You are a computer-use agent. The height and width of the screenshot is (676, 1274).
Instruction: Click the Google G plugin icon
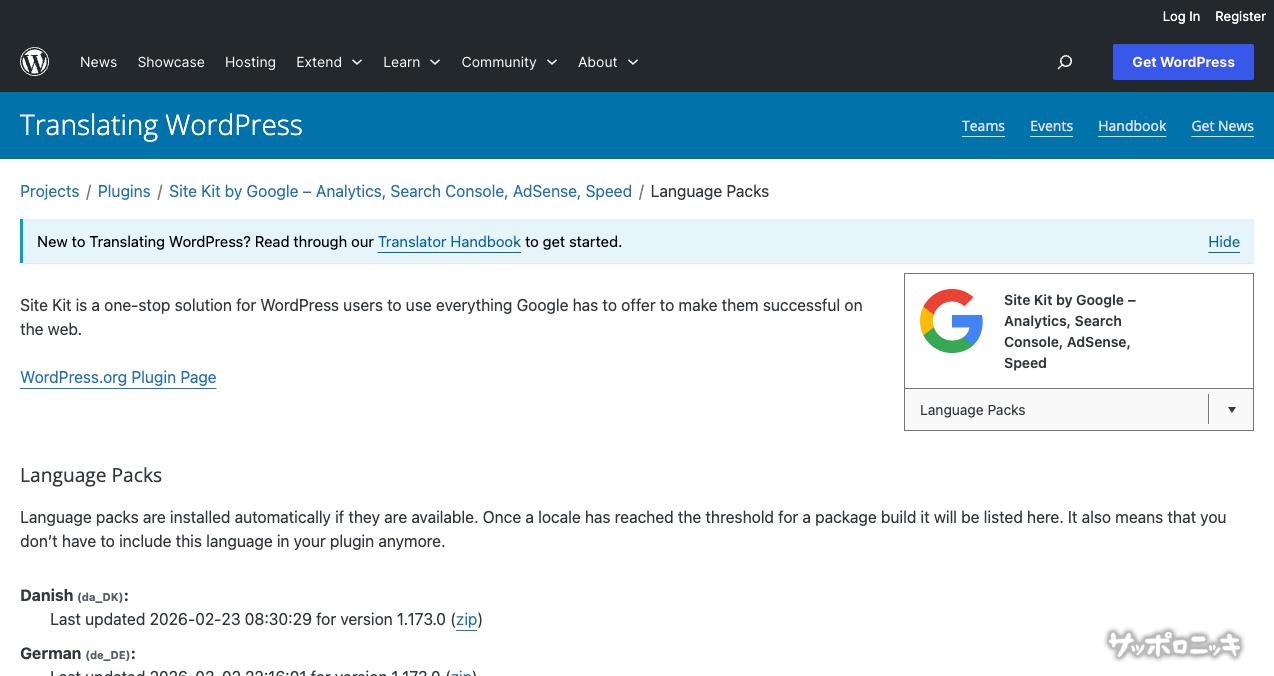pyautogui.click(x=951, y=321)
